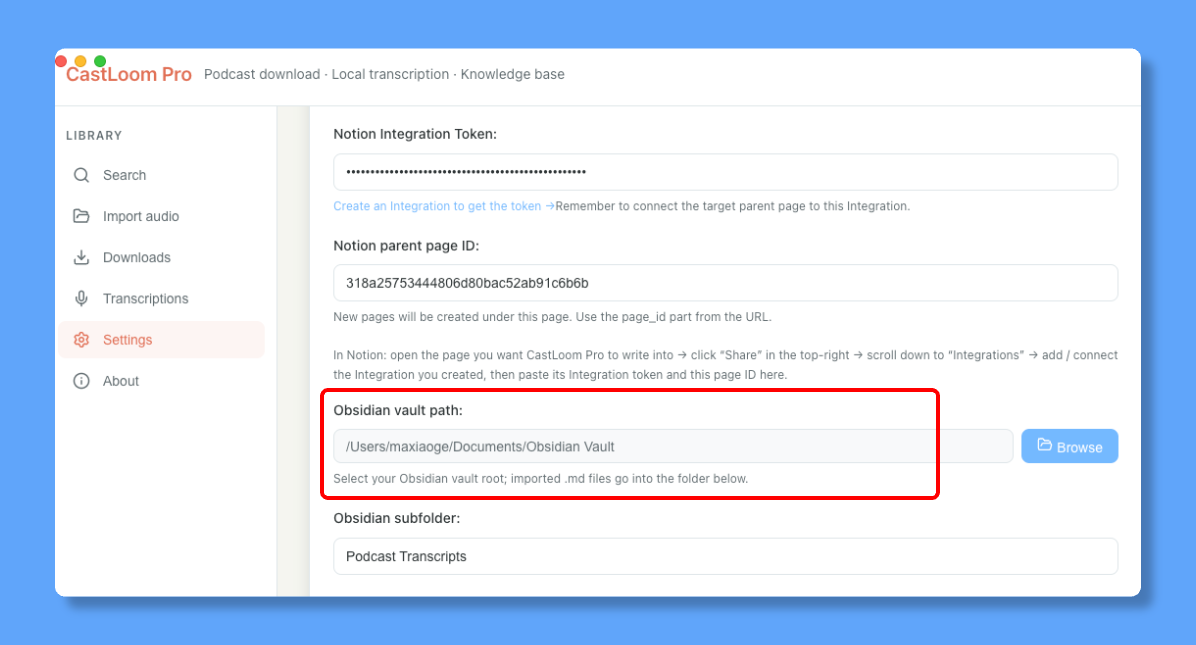Edit the Obsidian subfolder field
This screenshot has height=645, width=1196.
point(725,557)
